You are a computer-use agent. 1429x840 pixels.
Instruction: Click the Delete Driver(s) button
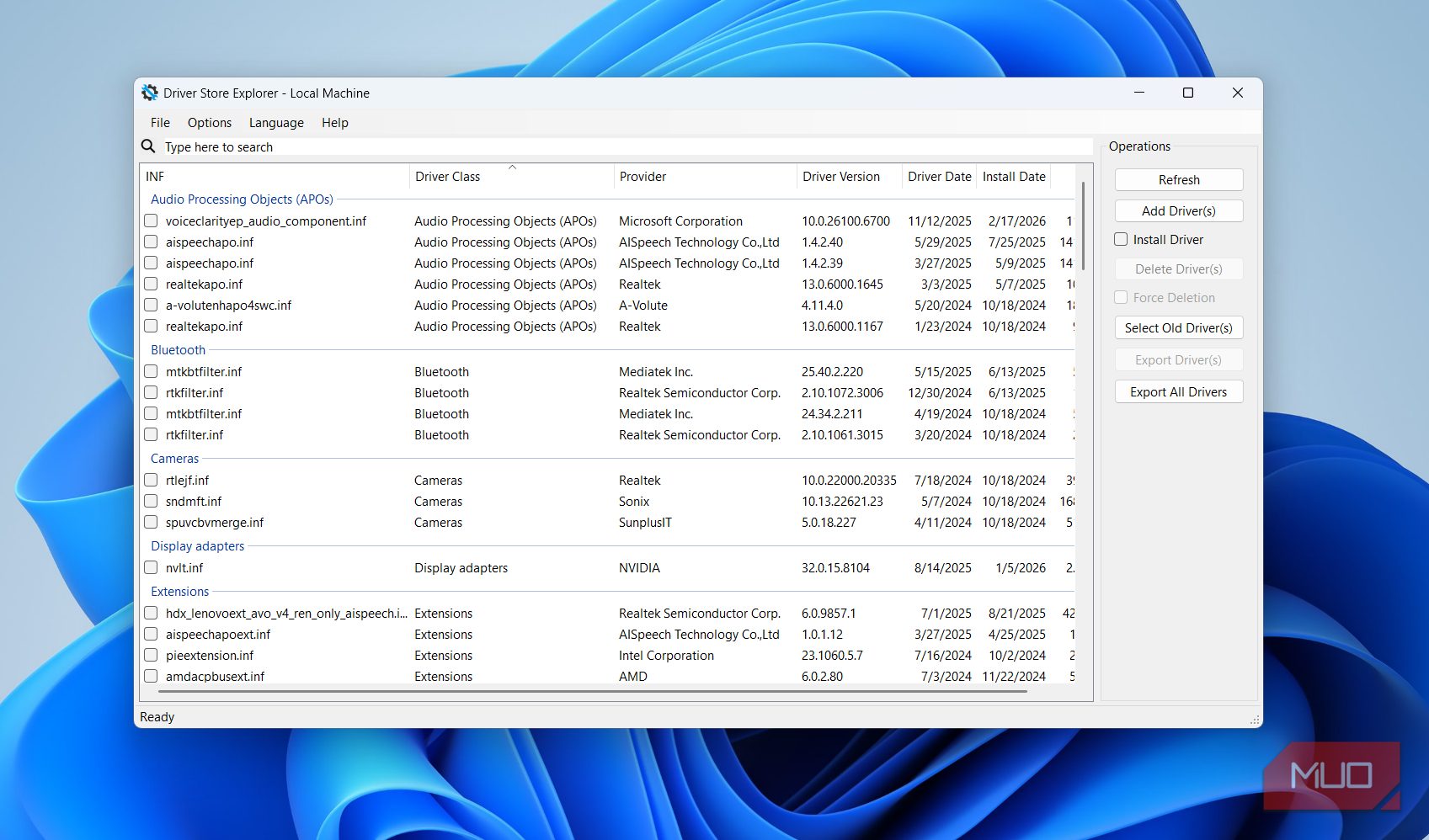(1179, 269)
